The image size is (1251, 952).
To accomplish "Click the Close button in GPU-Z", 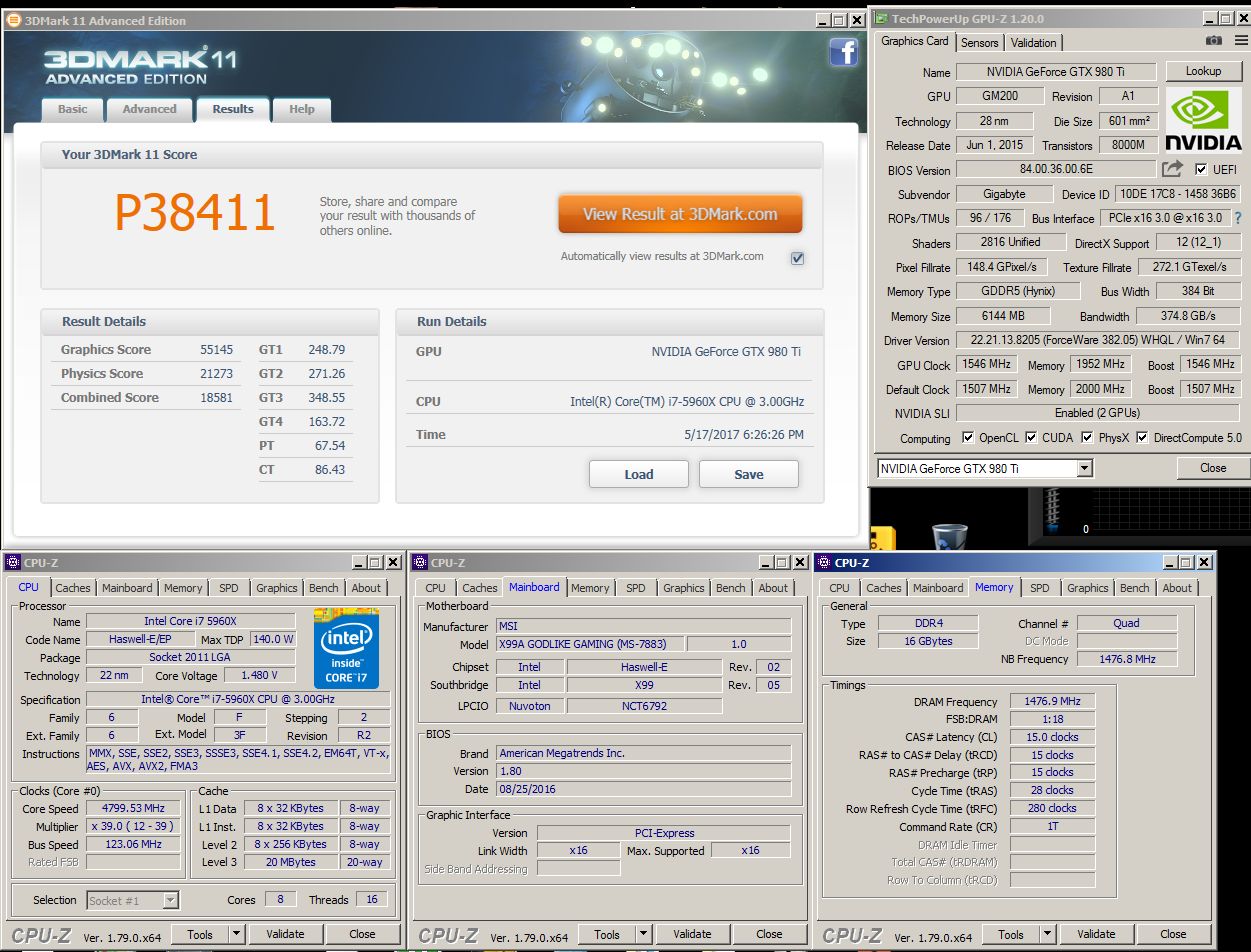I will pos(1212,467).
